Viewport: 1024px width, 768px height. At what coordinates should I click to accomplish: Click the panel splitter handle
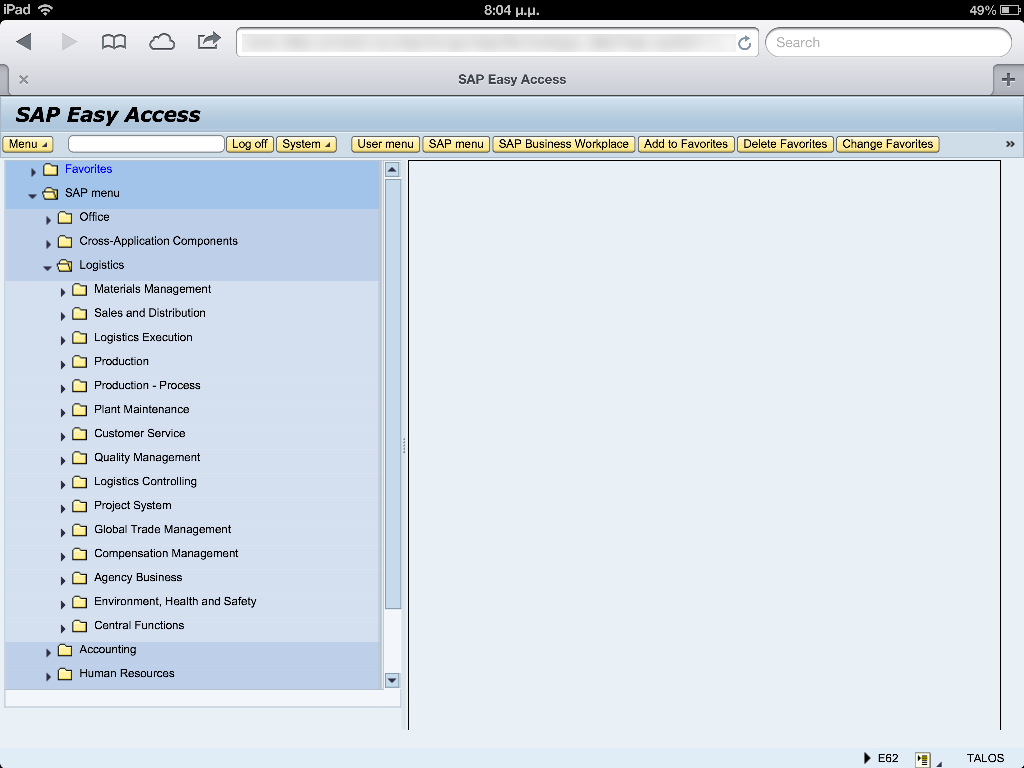(x=404, y=445)
